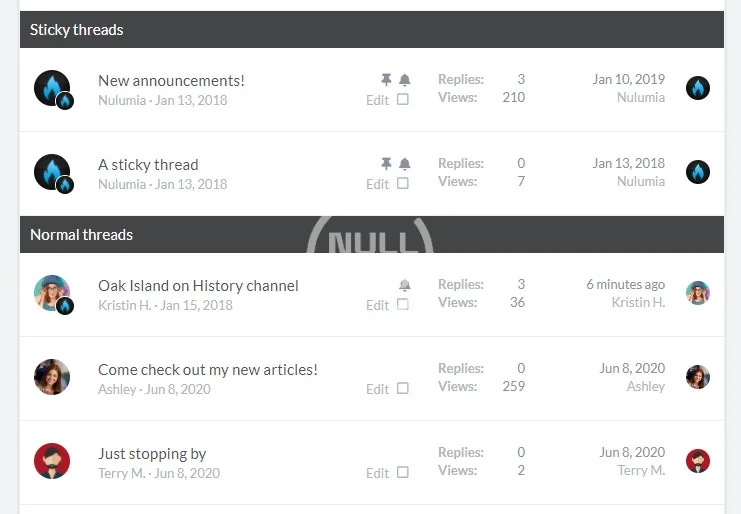This screenshot has height=514, width=741.
Task: Toggle checkbox on Just stopping by thread
Action: coord(403,473)
